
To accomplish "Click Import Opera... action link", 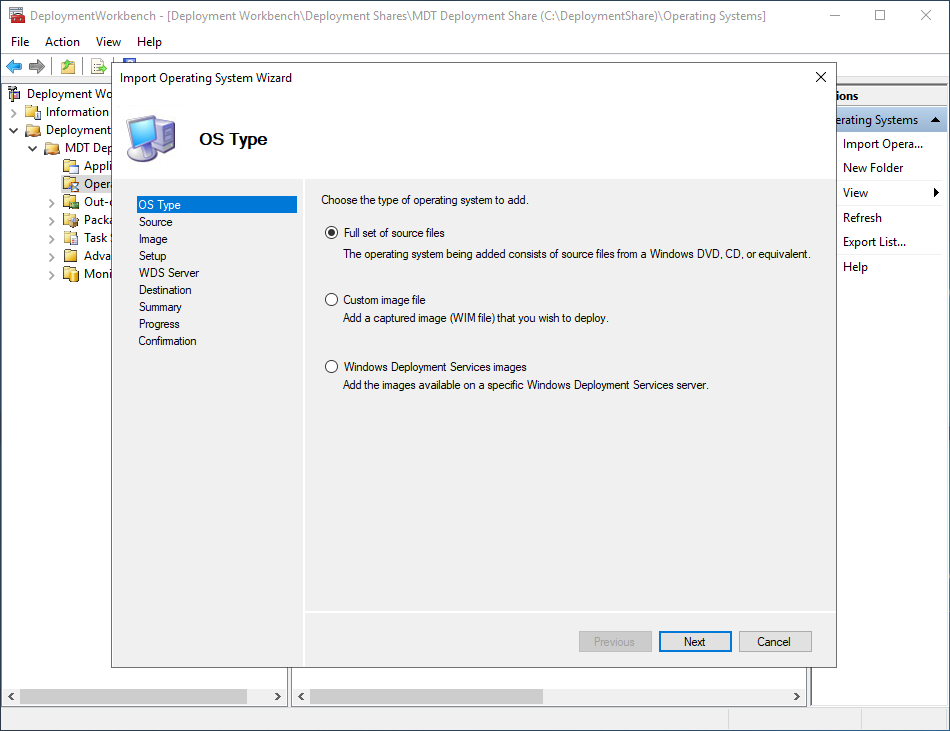I will pos(883,144).
